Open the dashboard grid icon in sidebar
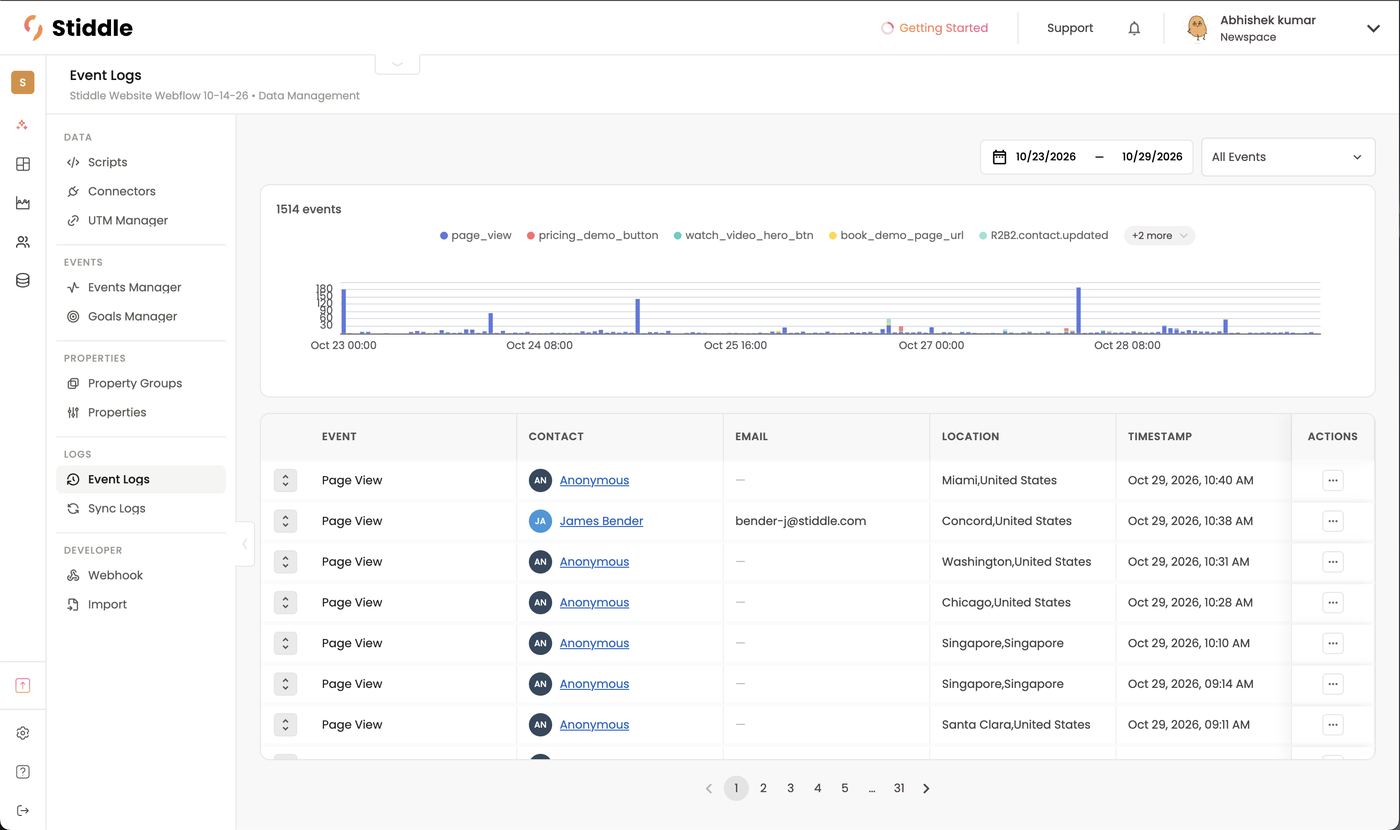The image size is (1400, 830). point(23,164)
